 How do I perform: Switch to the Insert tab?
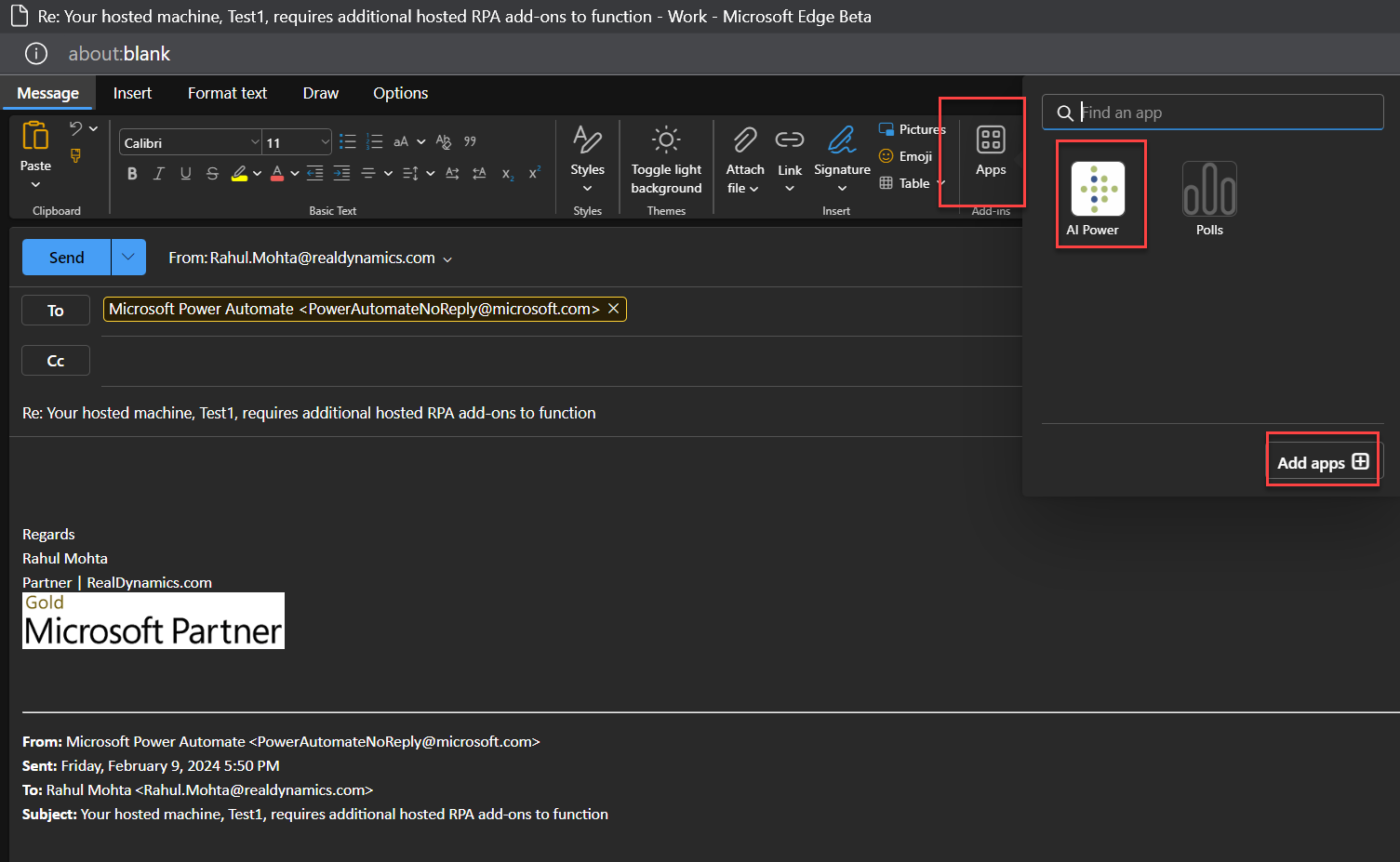point(132,93)
